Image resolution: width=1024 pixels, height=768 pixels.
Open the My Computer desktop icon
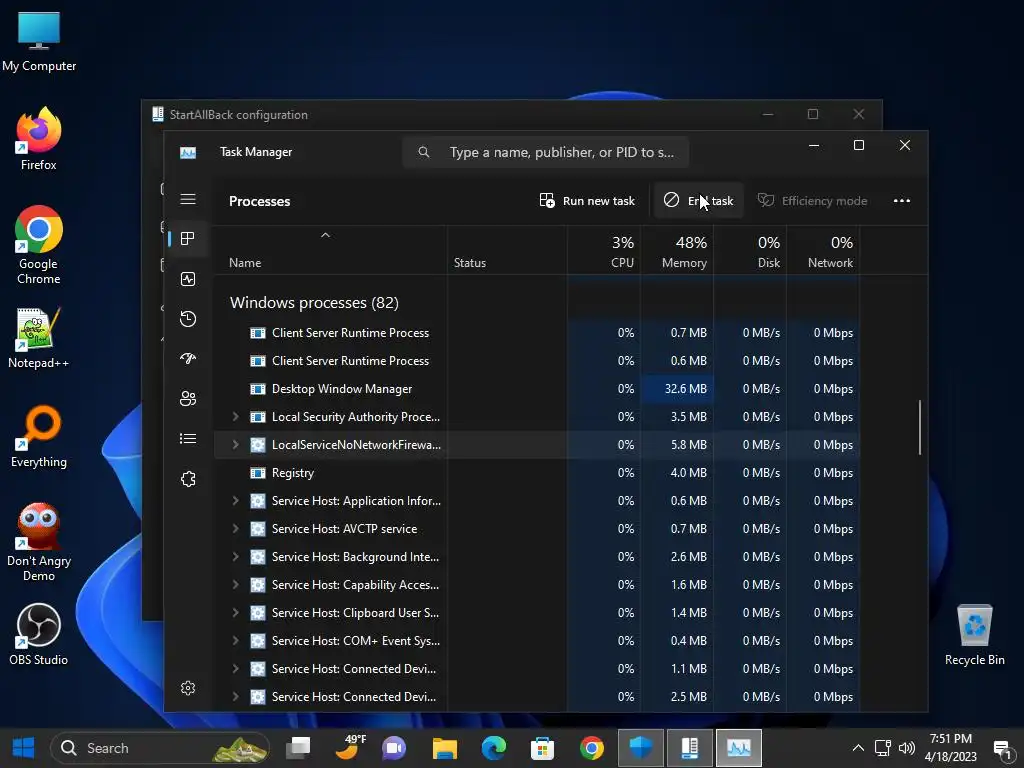pyautogui.click(x=39, y=40)
